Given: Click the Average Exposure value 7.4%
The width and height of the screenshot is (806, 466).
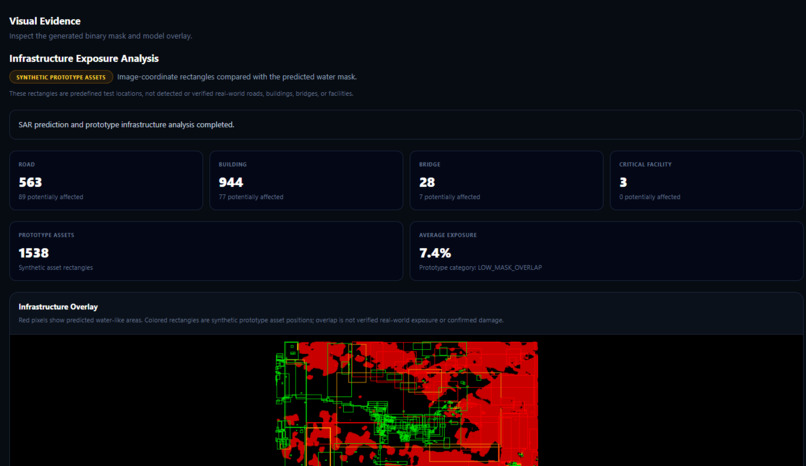Looking at the screenshot, I should click(435, 253).
